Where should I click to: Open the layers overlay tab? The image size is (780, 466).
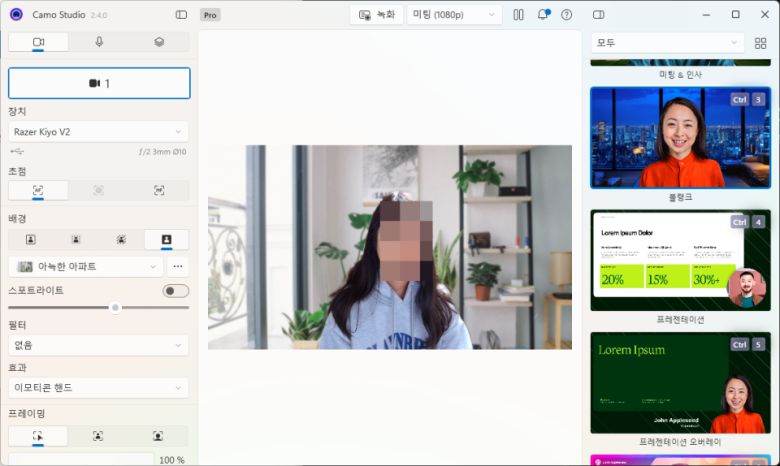point(159,42)
